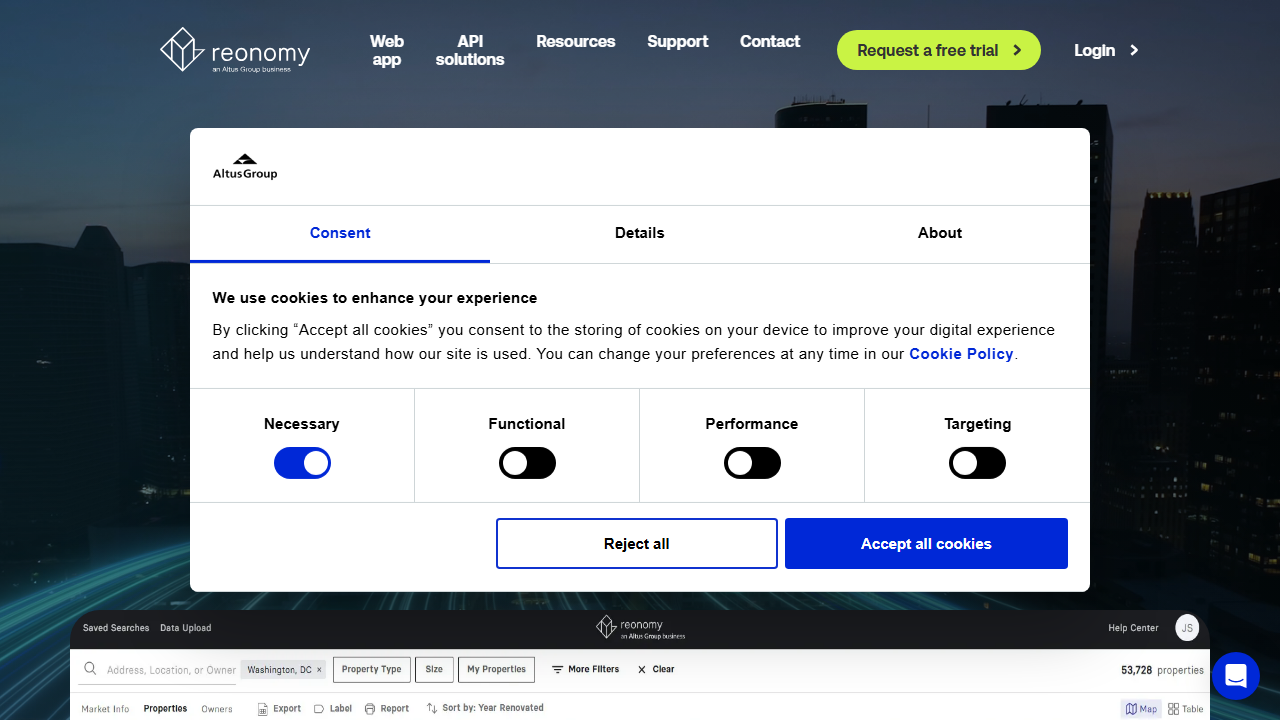The image size is (1280, 720).
Task: Click the Report icon in the preview toolbar
Action: pos(370,709)
